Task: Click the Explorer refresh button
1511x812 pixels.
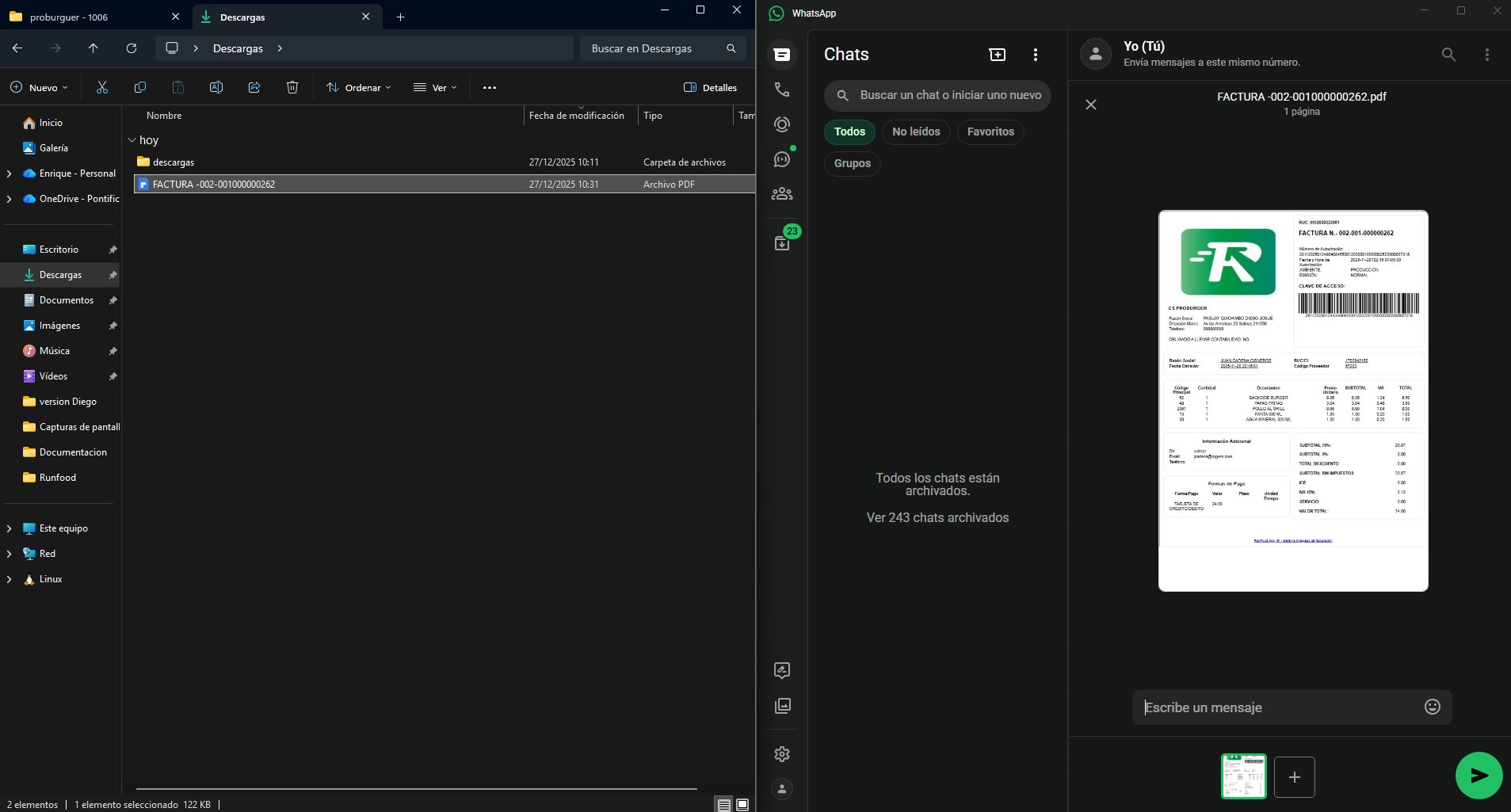Action: click(132, 48)
